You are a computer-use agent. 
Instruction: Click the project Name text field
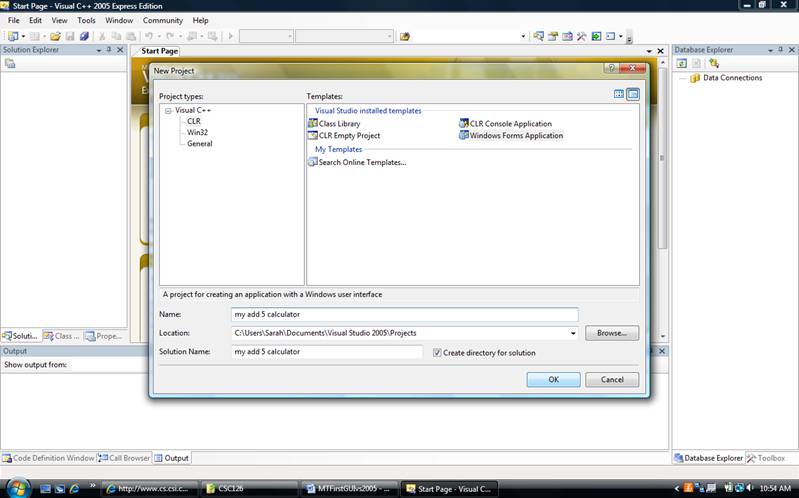coord(403,314)
